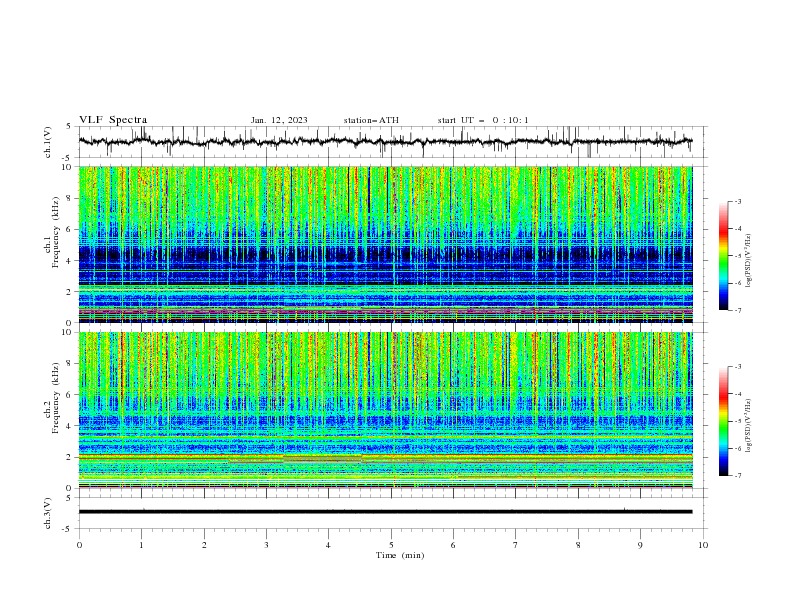Click the 'ch.1(V)' axis label

click(x=48, y=142)
